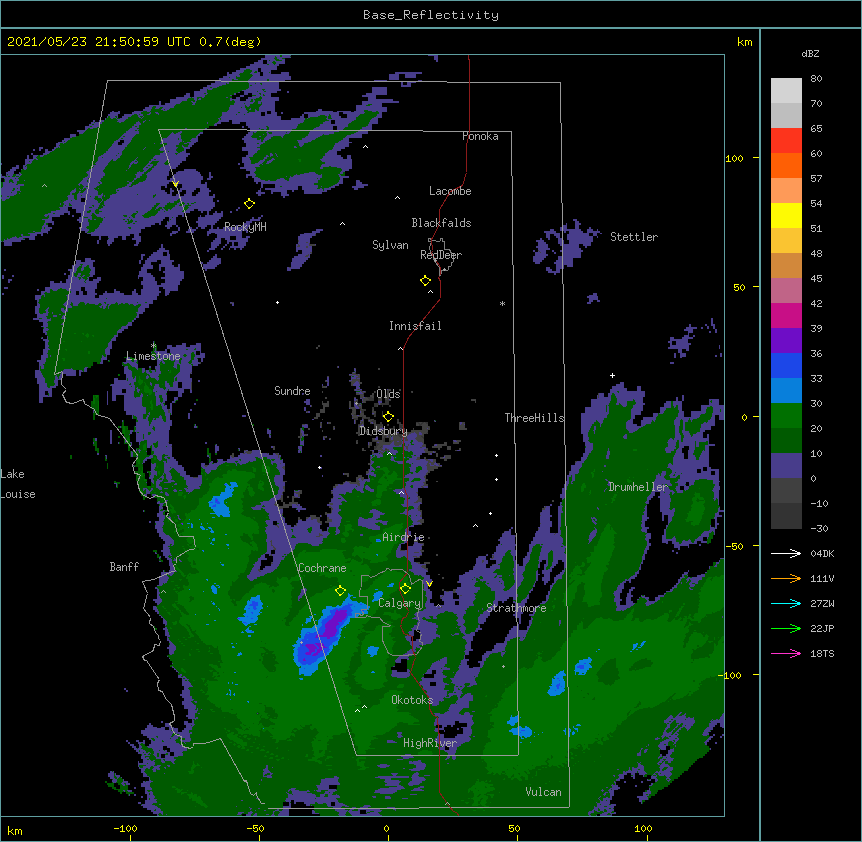Pick light gray 70-80 dBZ swatch
The width and height of the screenshot is (862, 842).
tap(786, 90)
